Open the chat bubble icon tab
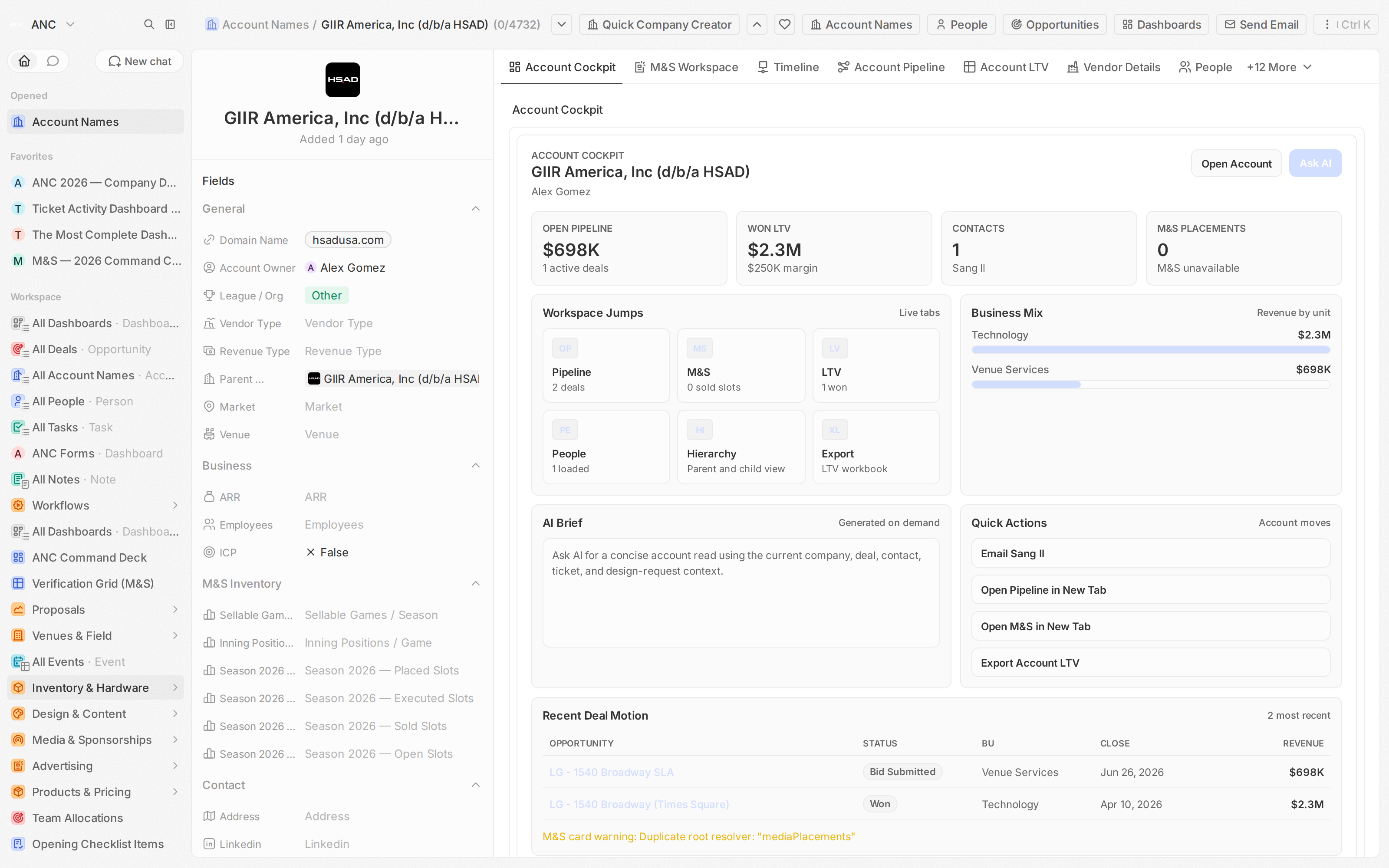This screenshot has width=1389, height=868. [x=53, y=61]
